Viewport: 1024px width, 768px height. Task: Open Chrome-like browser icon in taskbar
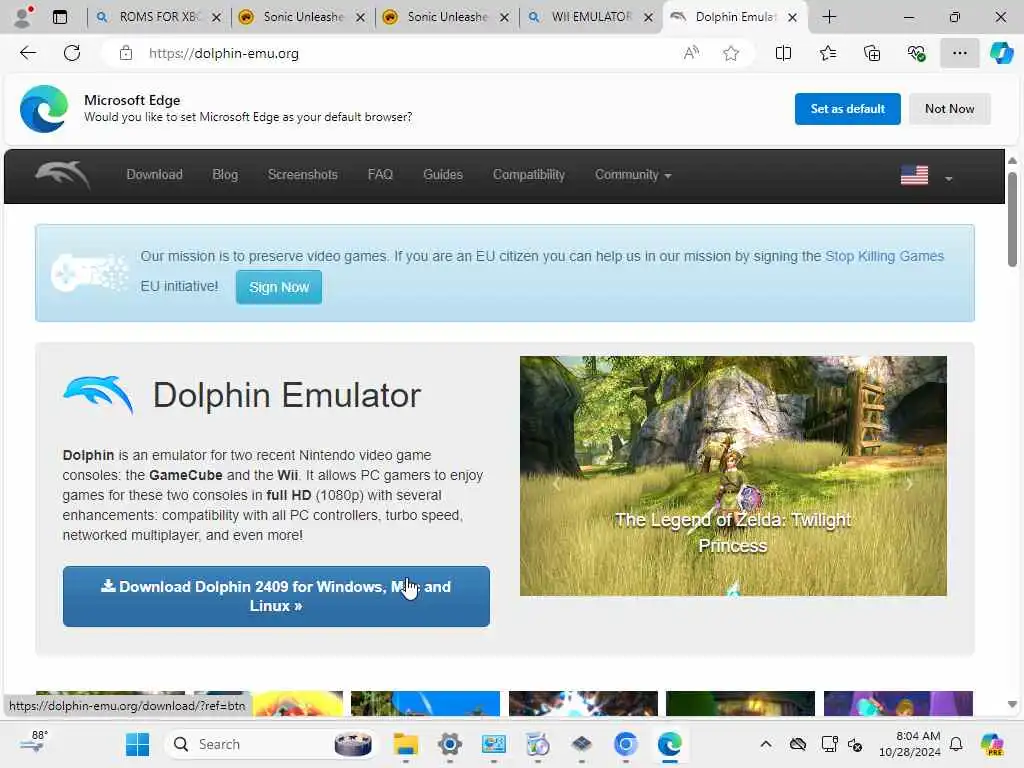tap(626, 744)
